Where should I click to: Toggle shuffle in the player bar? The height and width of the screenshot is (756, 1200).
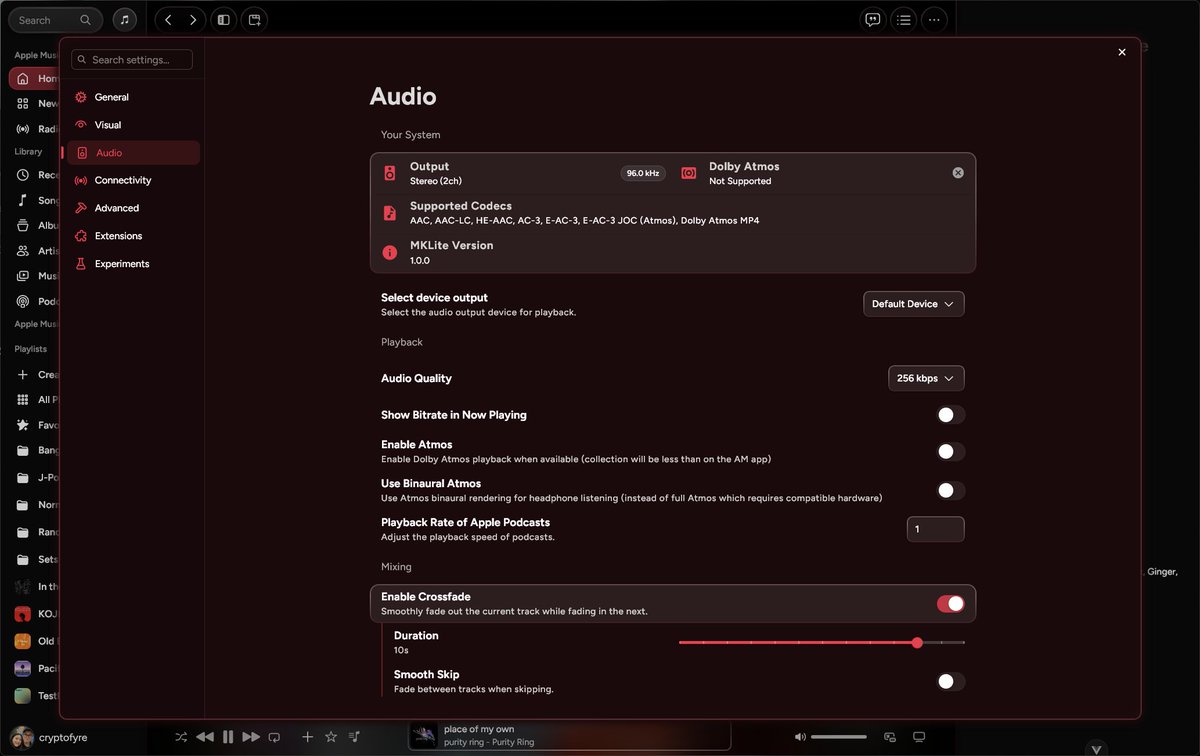pos(181,737)
